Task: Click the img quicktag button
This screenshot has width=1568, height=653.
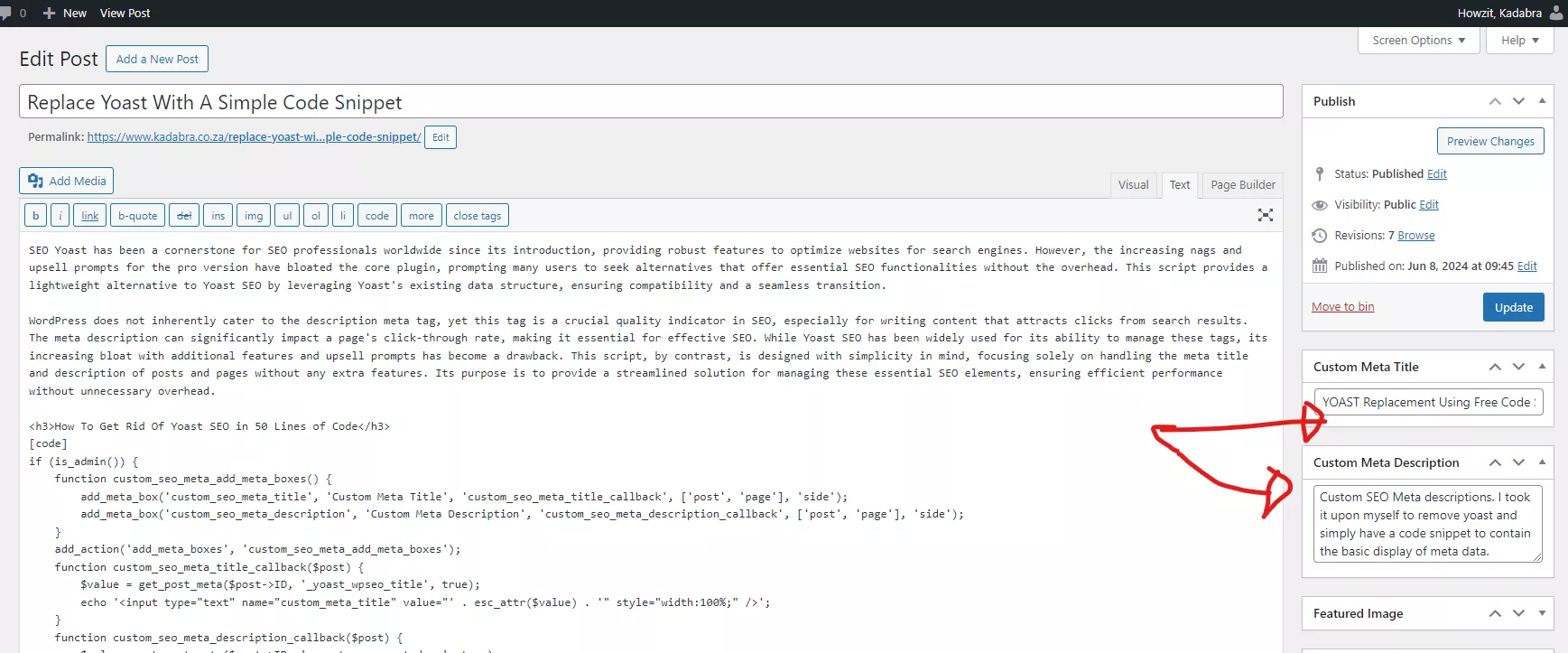Action: click(254, 216)
